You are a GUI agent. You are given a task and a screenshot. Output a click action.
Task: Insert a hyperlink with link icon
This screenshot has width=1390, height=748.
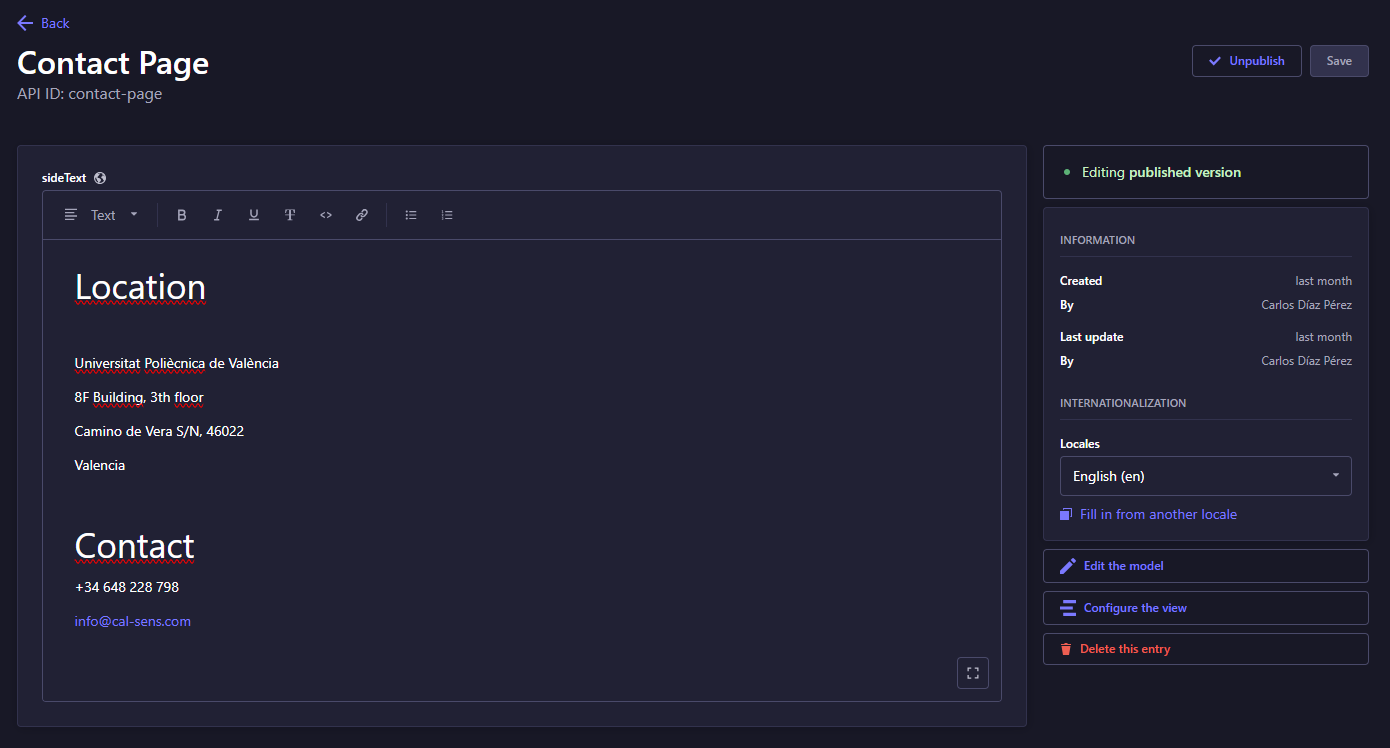coord(362,215)
